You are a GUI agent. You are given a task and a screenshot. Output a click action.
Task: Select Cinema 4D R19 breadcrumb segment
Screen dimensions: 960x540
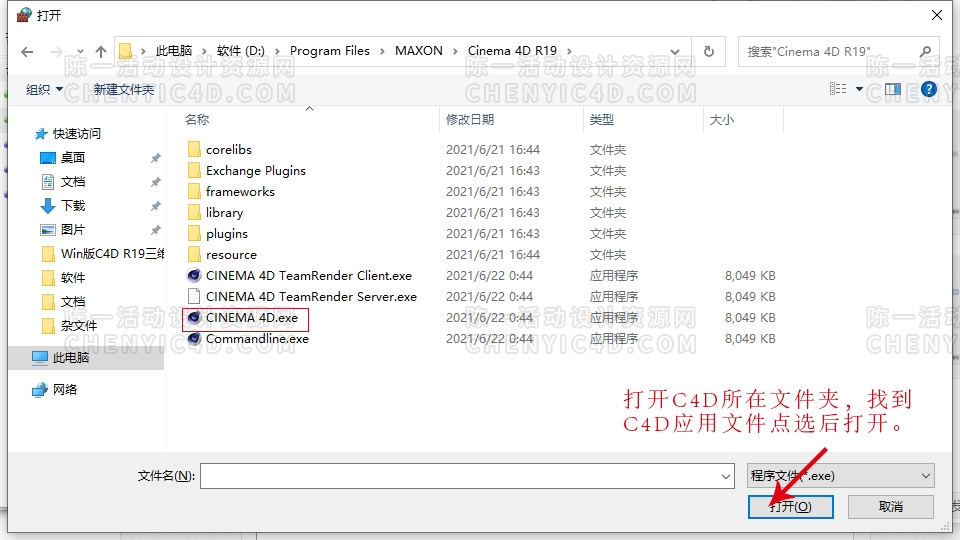click(x=512, y=51)
